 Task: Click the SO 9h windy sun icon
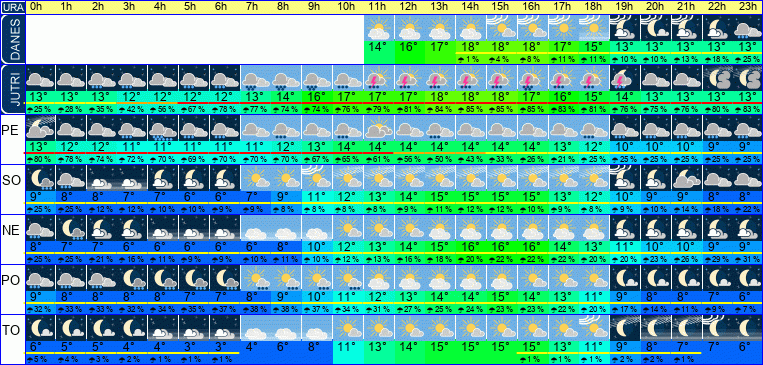[317, 178]
